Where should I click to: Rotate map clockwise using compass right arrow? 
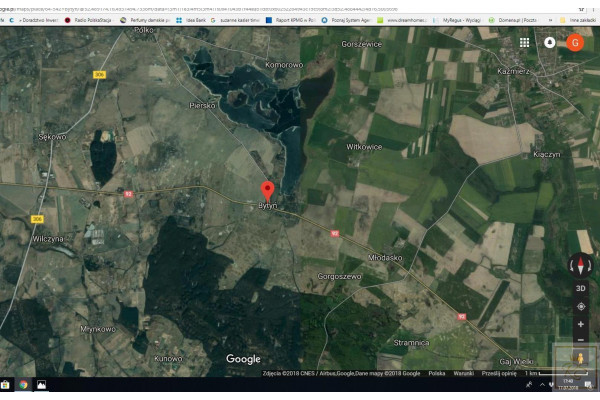pos(590,265)
